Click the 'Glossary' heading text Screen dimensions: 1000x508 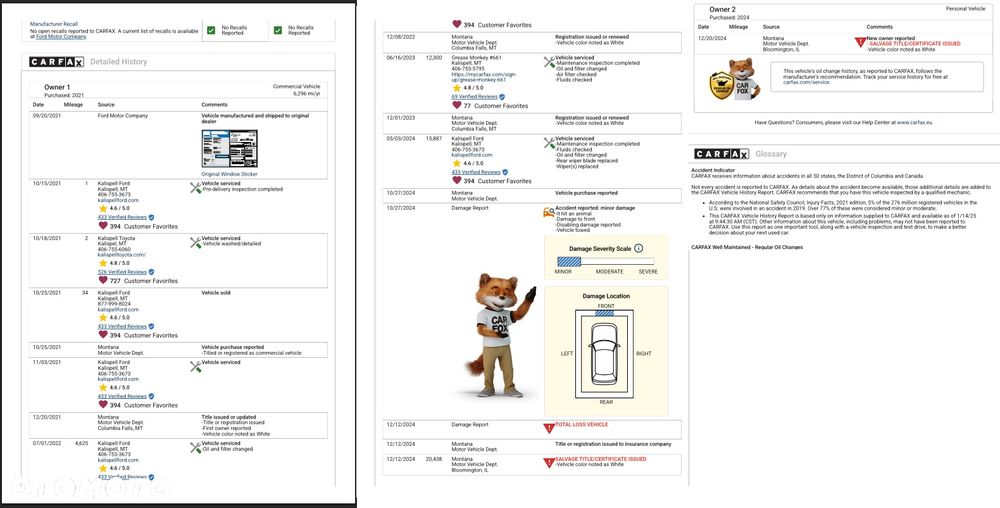[x=771, y=154]
